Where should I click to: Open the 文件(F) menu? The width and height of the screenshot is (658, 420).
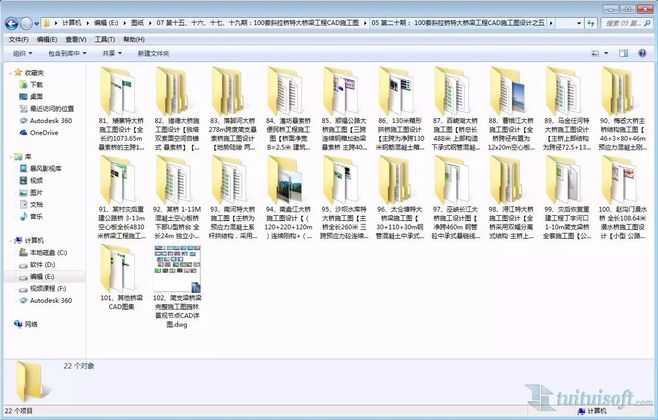(18, 38)
